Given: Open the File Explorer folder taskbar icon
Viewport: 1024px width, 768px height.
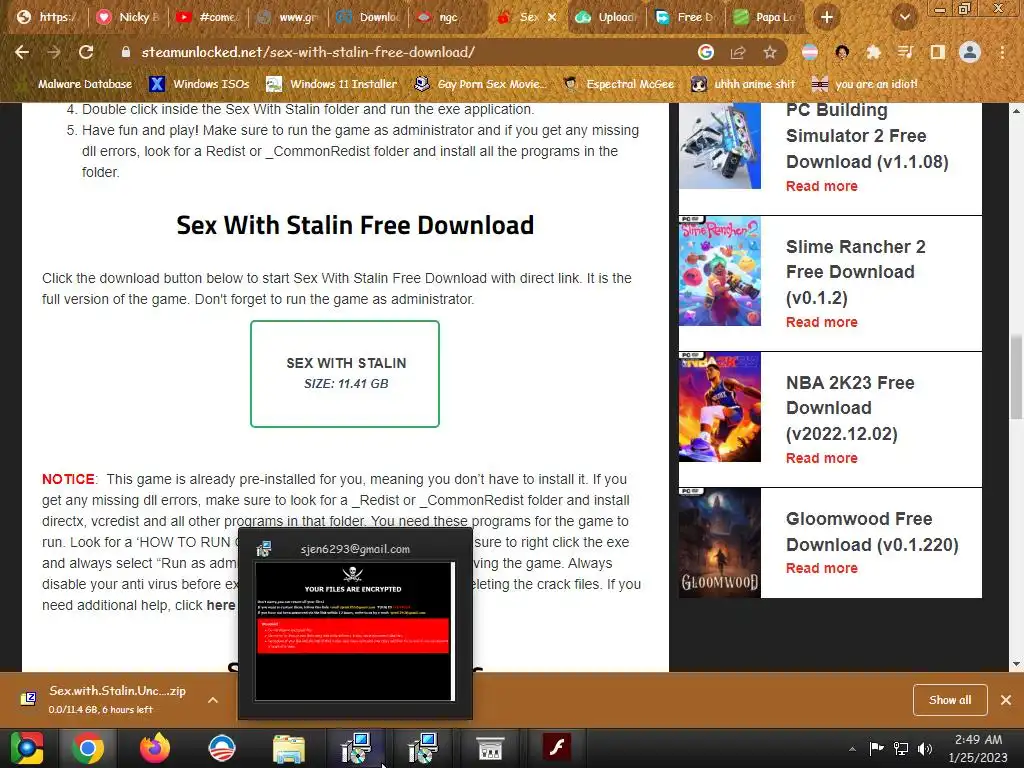Looking at the screenshot, I should tap(289, 748).
